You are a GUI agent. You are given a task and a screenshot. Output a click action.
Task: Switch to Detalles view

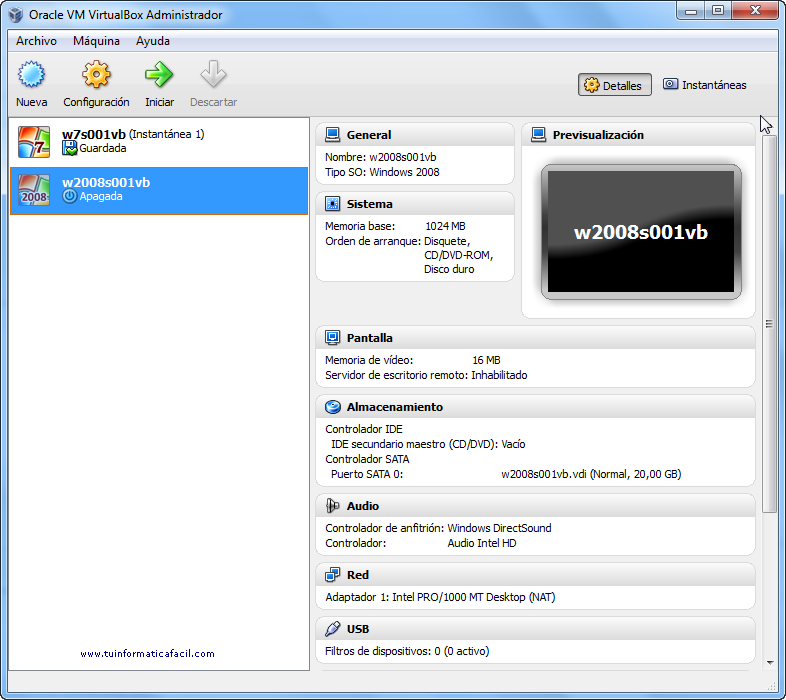tap(615, 85)
